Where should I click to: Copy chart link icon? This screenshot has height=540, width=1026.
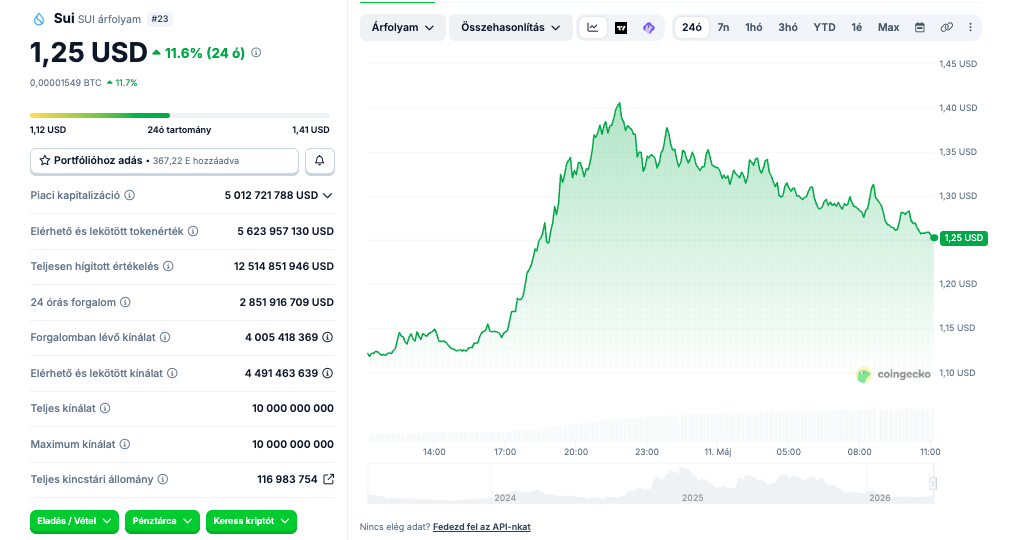[946, 27]
